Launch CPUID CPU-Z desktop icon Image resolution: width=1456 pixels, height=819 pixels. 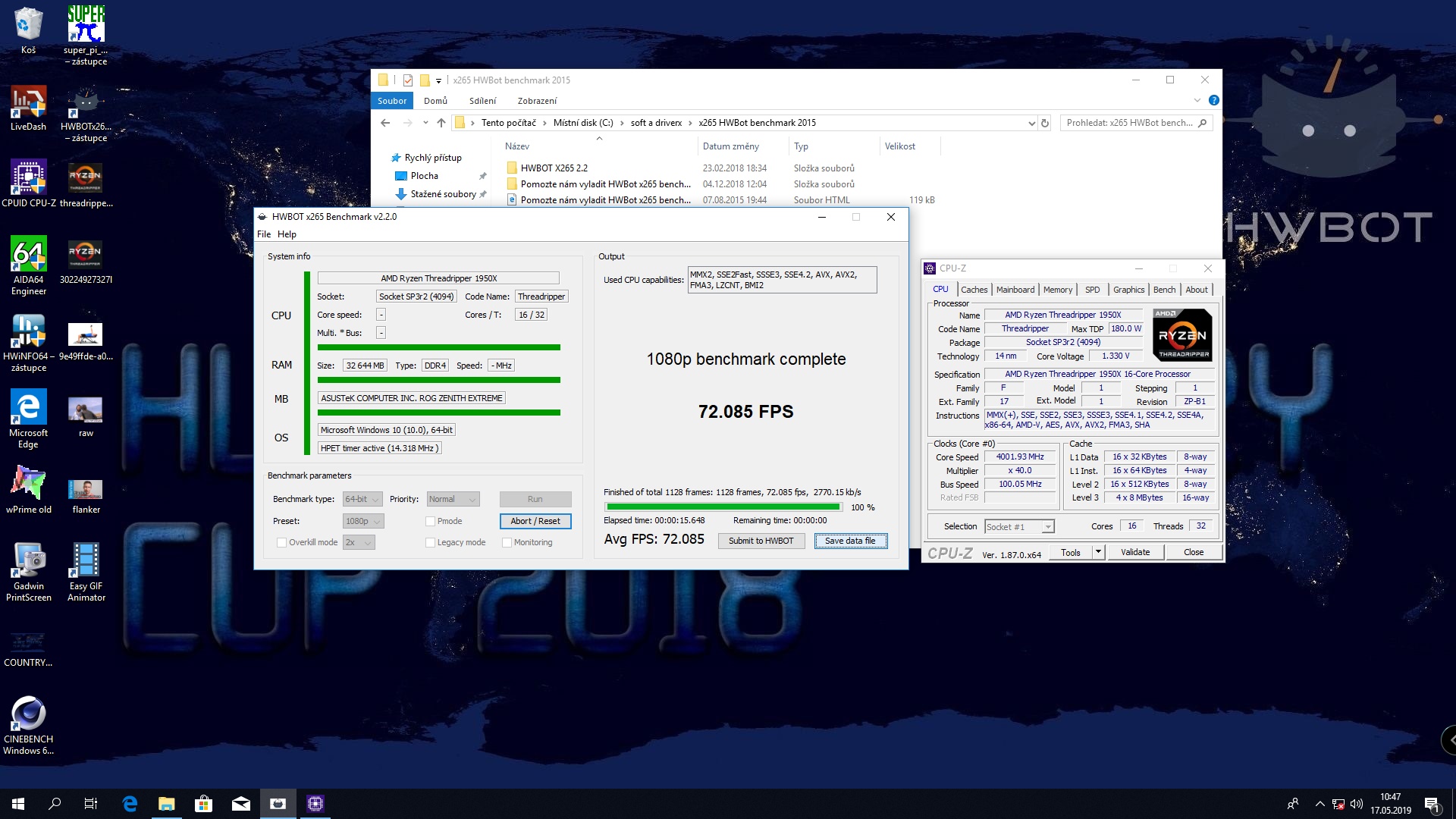click(28, 184)
